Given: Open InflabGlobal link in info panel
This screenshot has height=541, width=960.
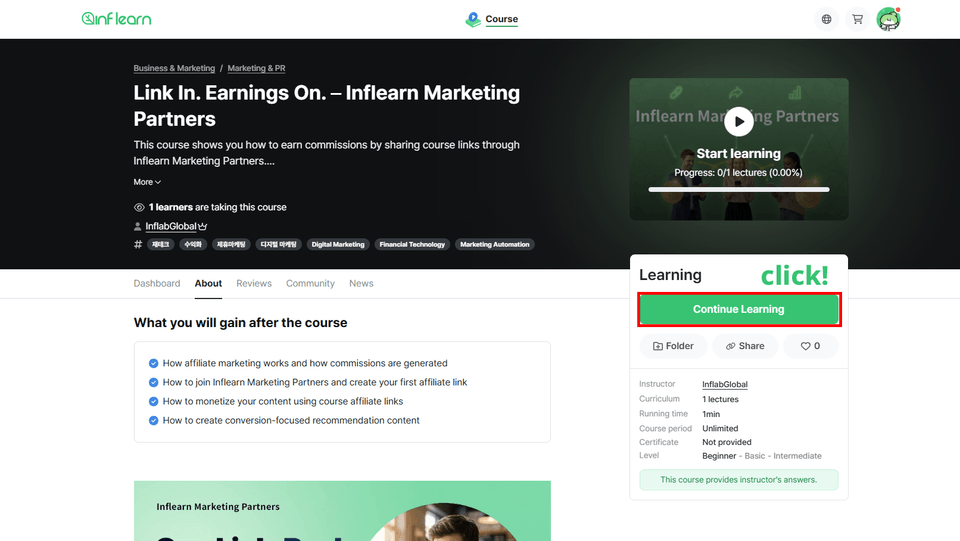Looking at the screenshot, I should [x=725, y=384].
